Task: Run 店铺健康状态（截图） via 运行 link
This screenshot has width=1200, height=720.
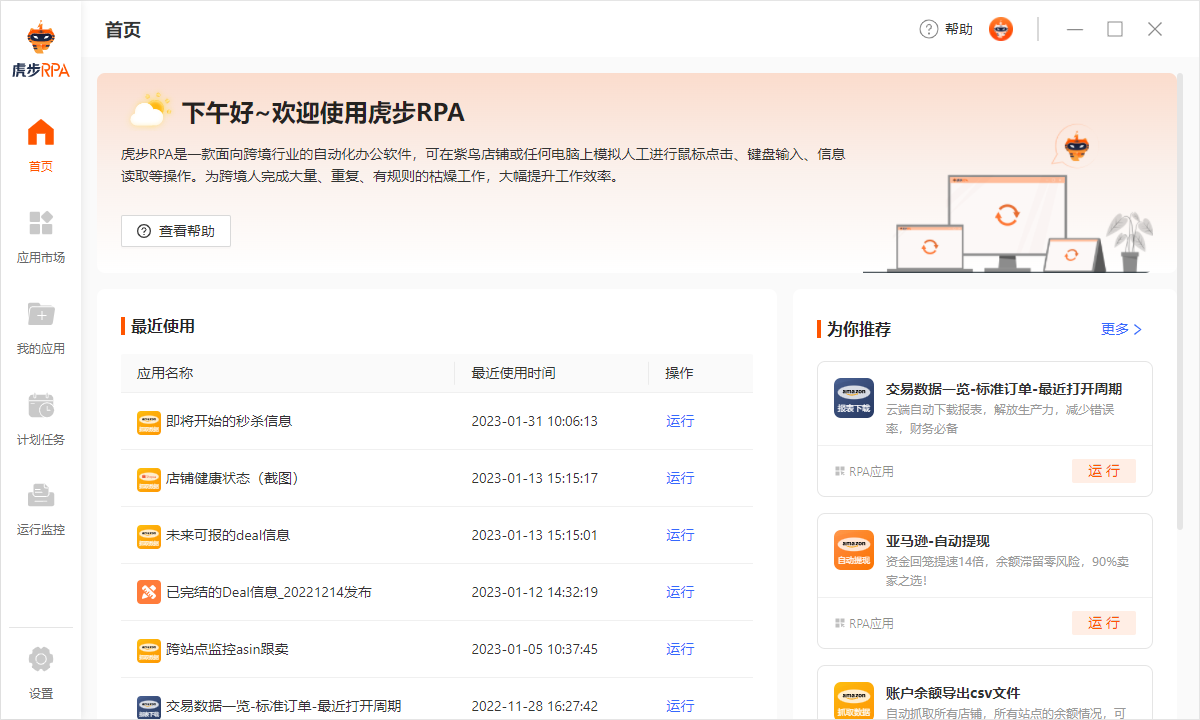Action: (x=680, y=478)
